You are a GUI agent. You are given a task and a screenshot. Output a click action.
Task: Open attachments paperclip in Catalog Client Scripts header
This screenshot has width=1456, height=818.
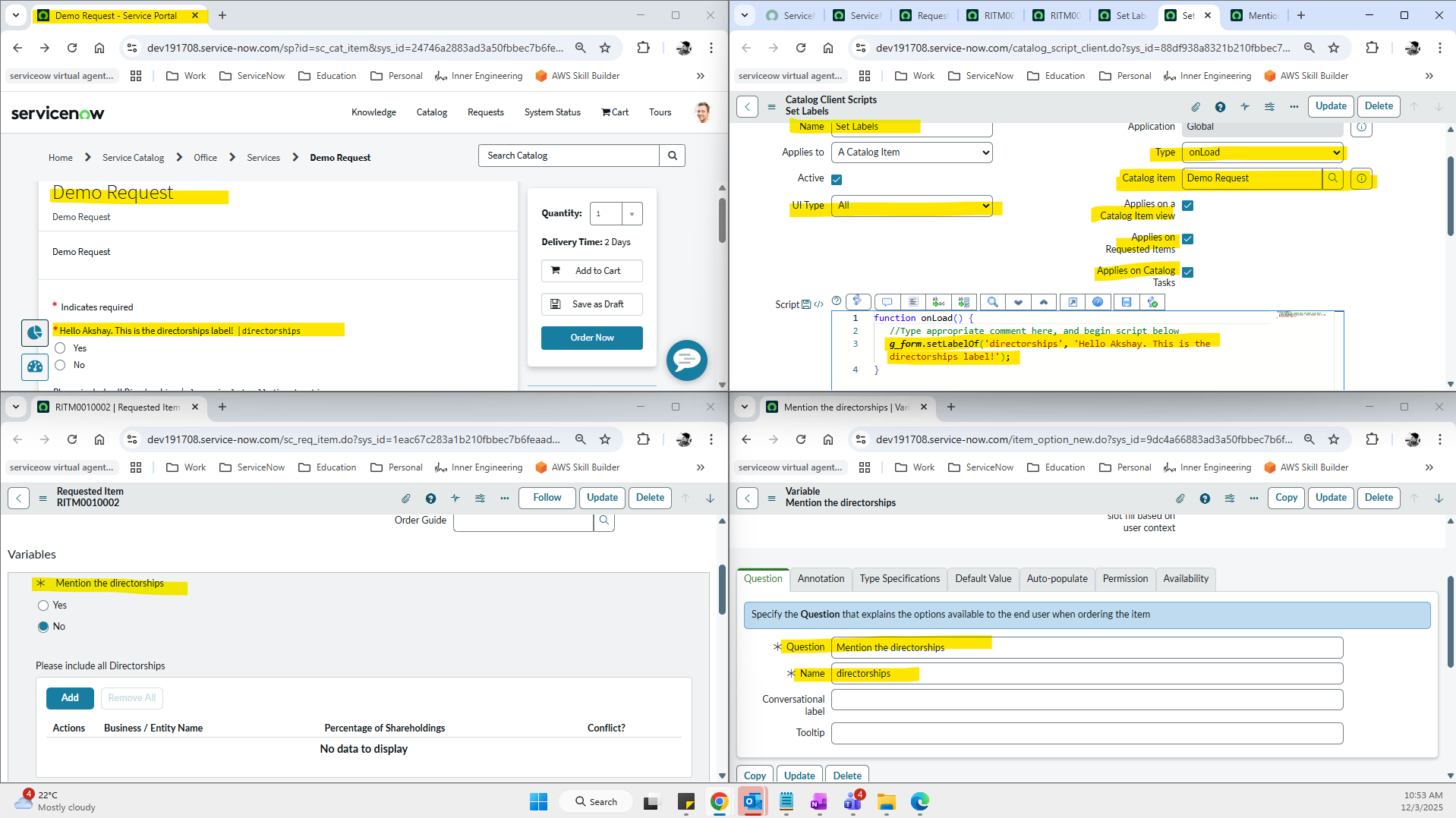click(1196, 106)
